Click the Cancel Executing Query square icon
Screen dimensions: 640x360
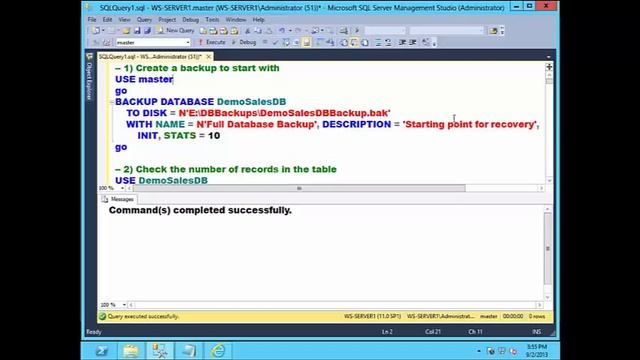point(264,42)
